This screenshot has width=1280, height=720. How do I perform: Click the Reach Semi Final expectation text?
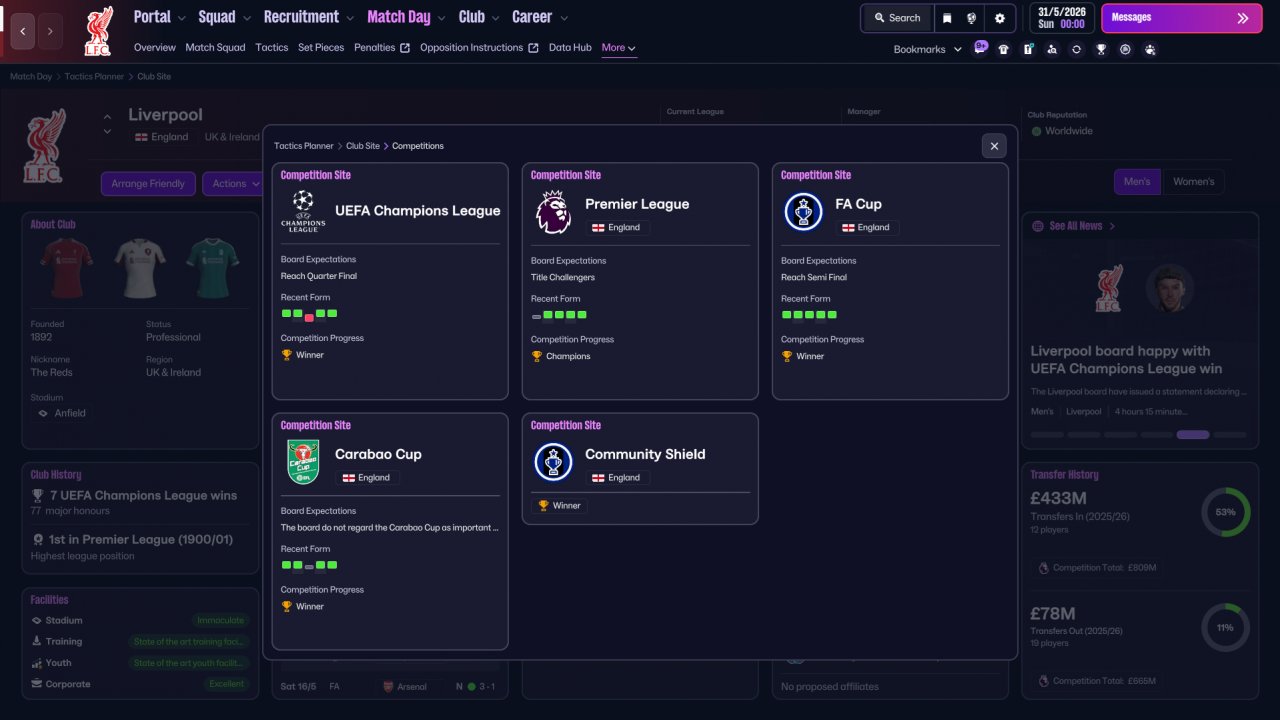point(814,277)
